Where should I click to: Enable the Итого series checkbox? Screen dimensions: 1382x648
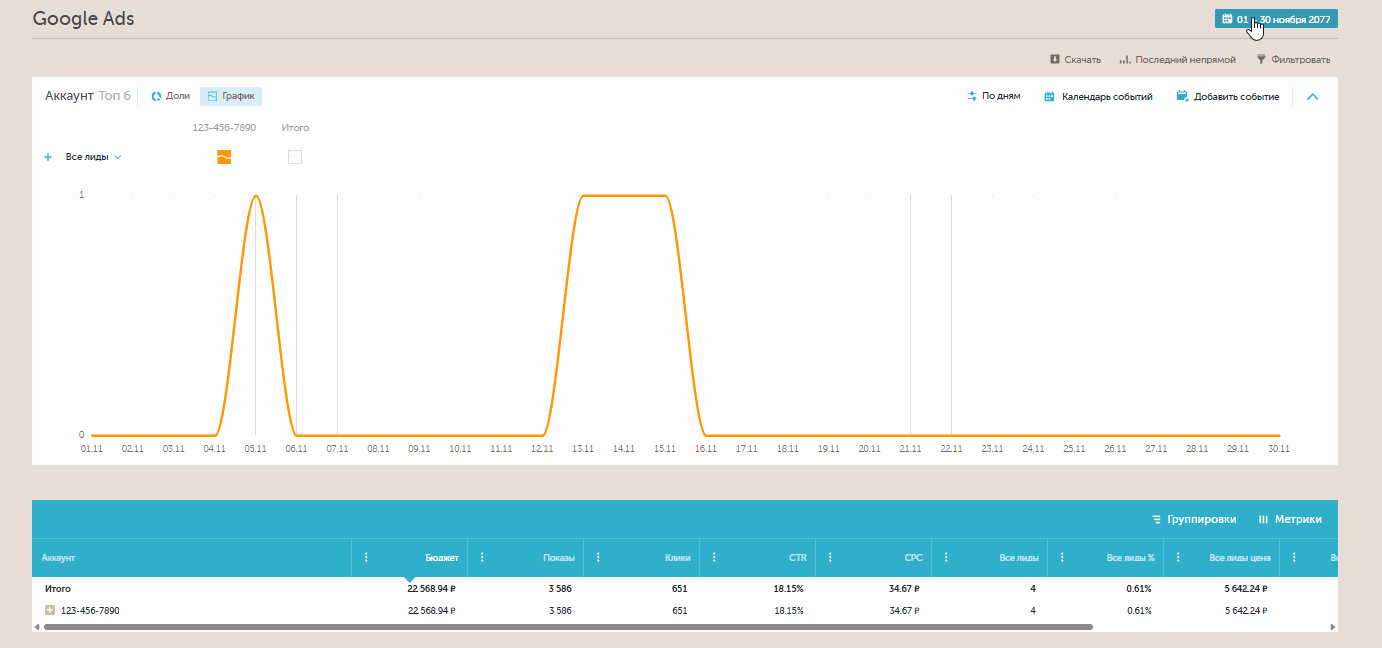coord(295,157)
